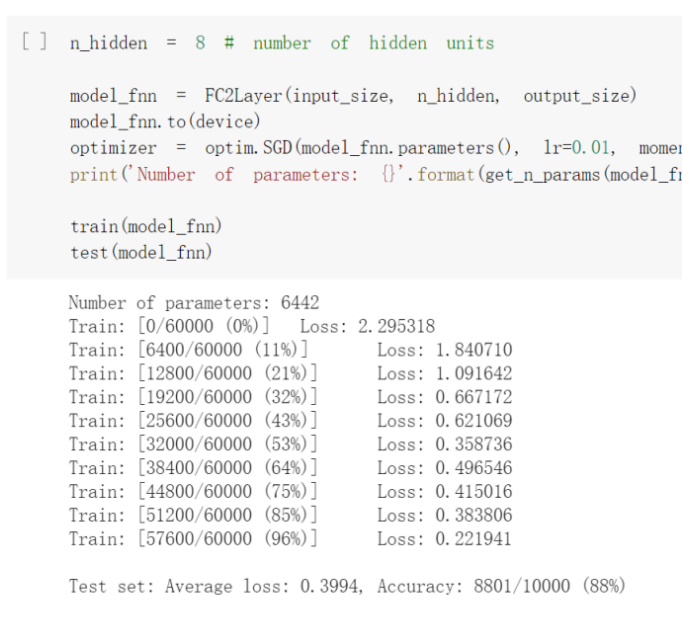The height and width of the screenshot is (638, 682).
Task: Click the 'number of hidden units' comment
Action: click(x=372, y=43)
